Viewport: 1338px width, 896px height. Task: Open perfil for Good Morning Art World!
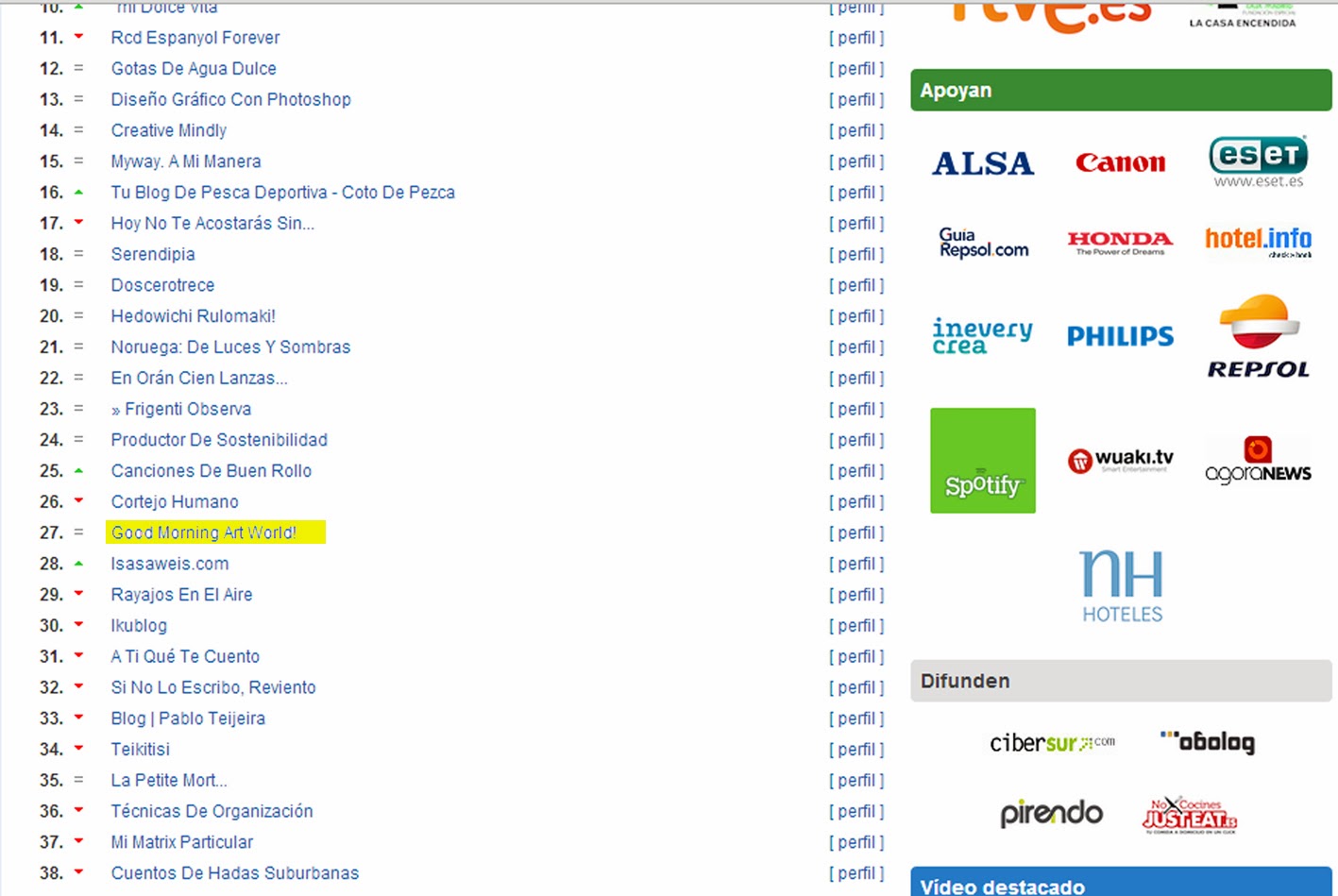click(856, 533)
